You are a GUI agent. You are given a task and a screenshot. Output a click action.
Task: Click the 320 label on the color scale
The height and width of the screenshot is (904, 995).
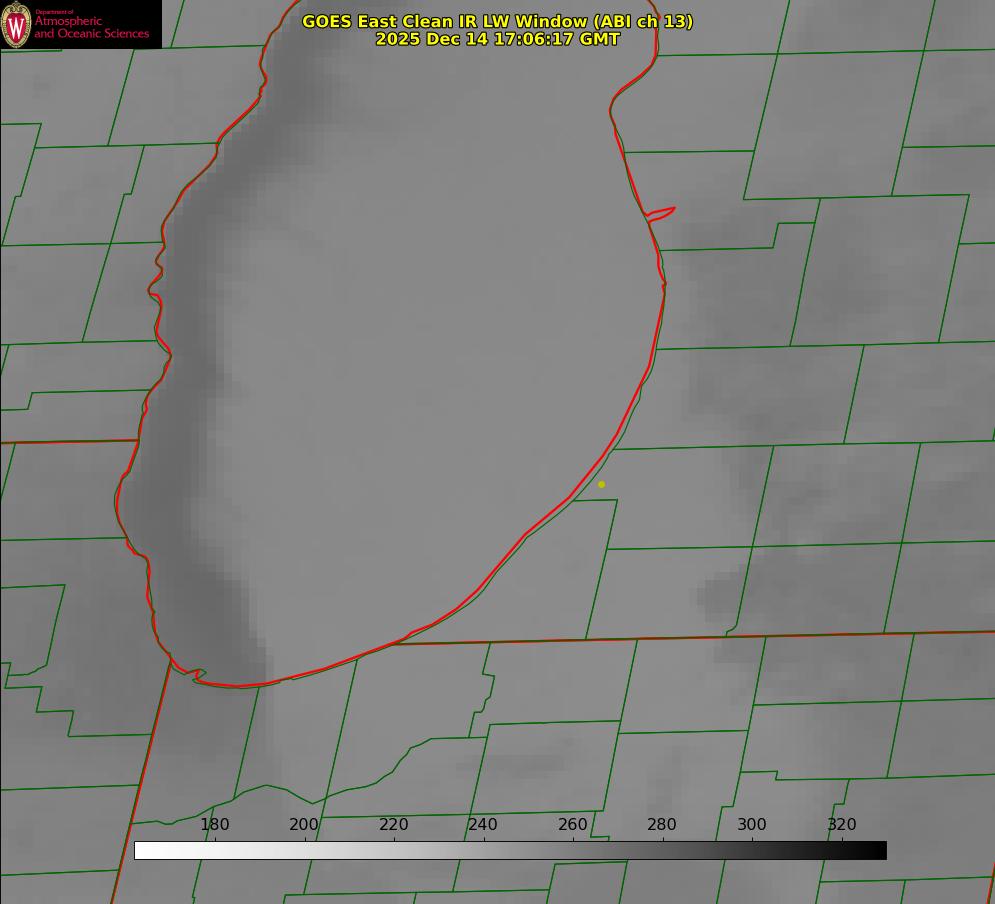tap(842, 824)
